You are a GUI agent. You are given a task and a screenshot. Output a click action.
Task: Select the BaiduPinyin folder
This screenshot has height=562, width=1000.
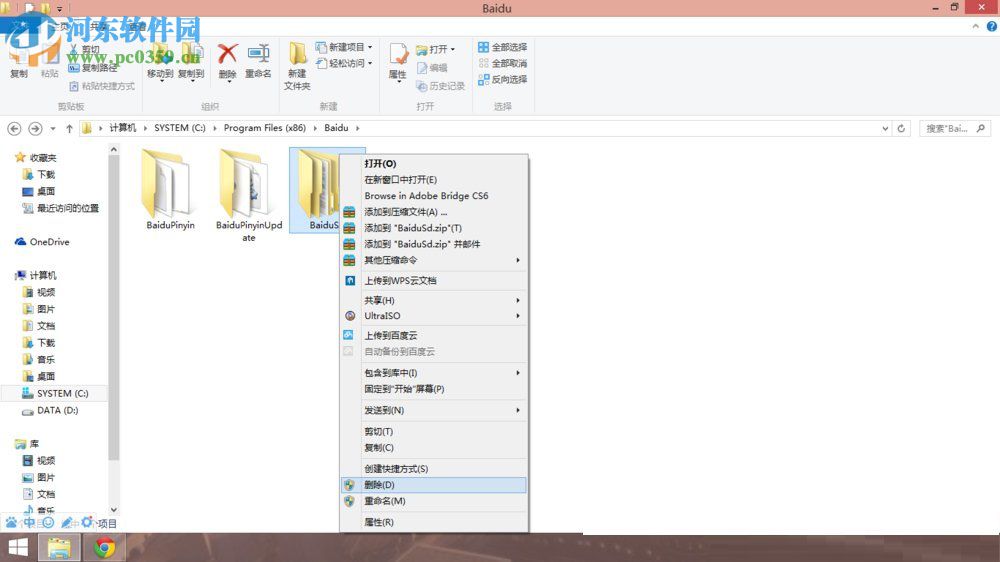[x=170, y=189]
